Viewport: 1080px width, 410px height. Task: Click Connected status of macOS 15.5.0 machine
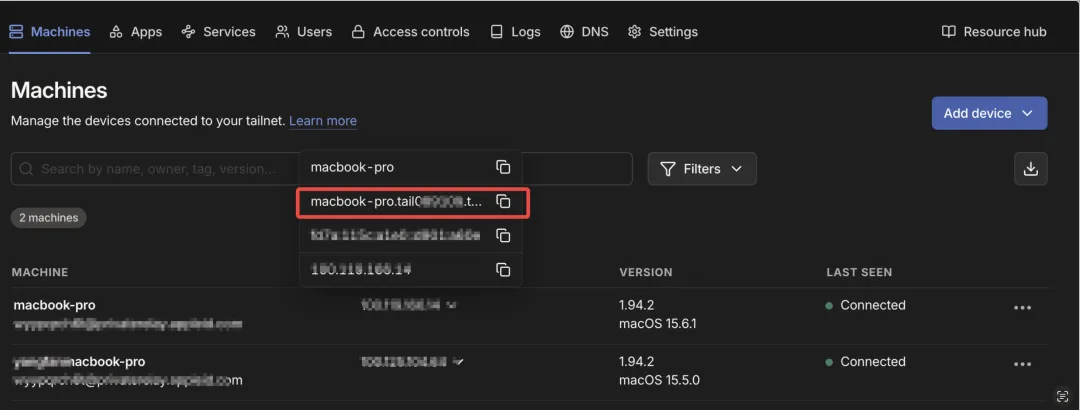866,362
